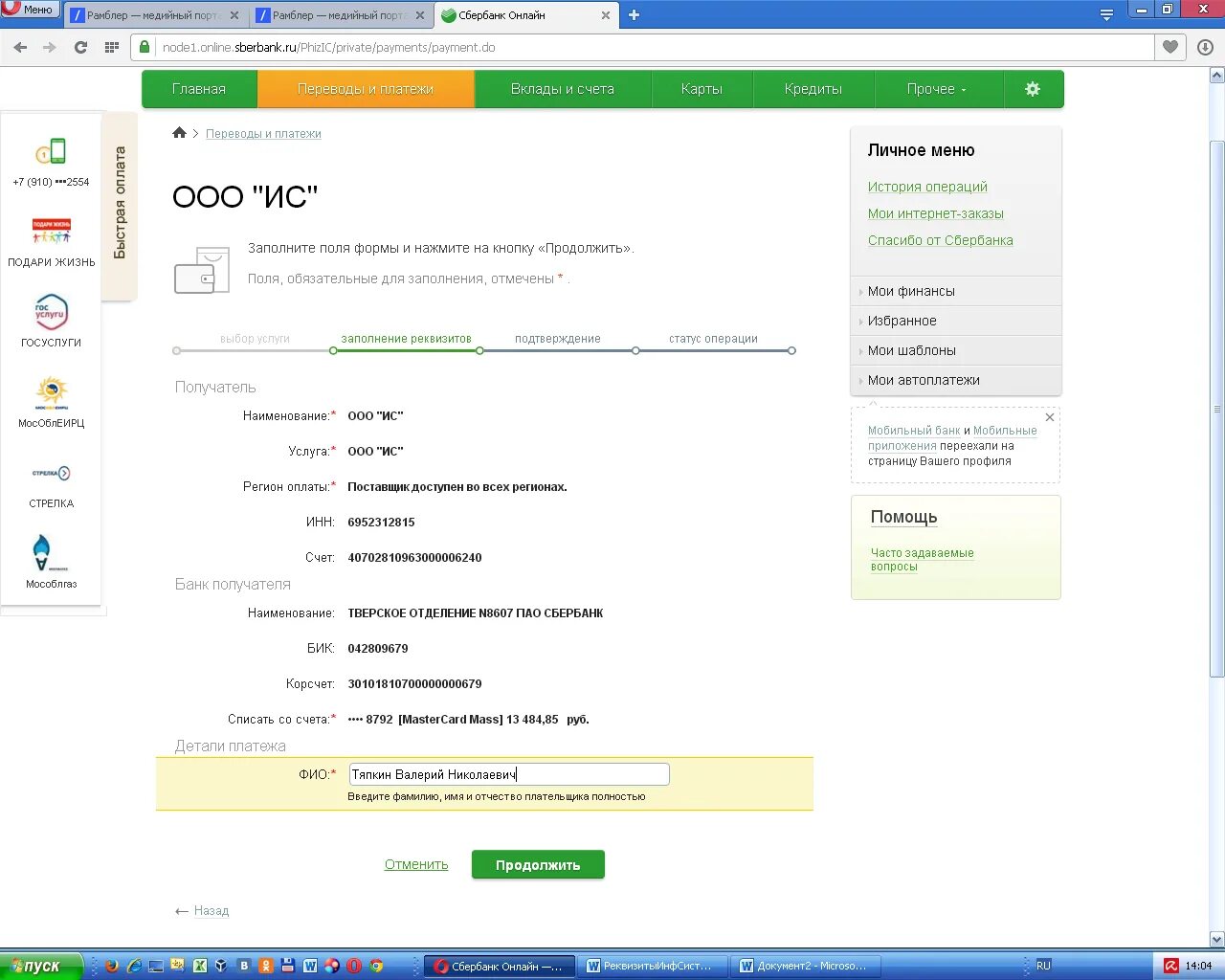1225x980 pixels.
Task: Reload the page with the refresh icon
Action: [x=81, y=47]
